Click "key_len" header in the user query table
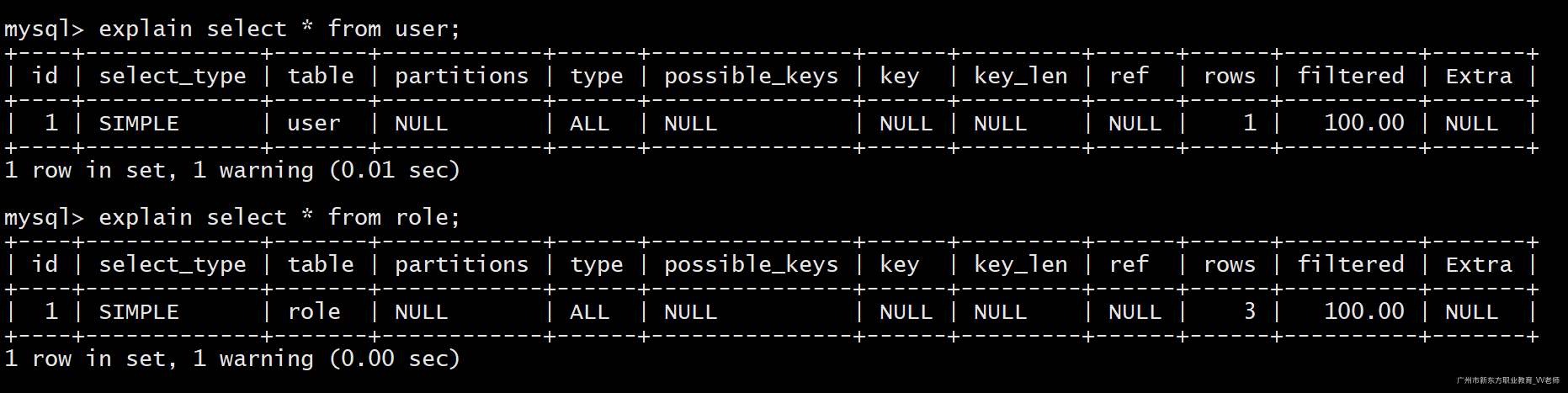The height and width of the screenshot is (393, 1568). tap(1020, 76)
